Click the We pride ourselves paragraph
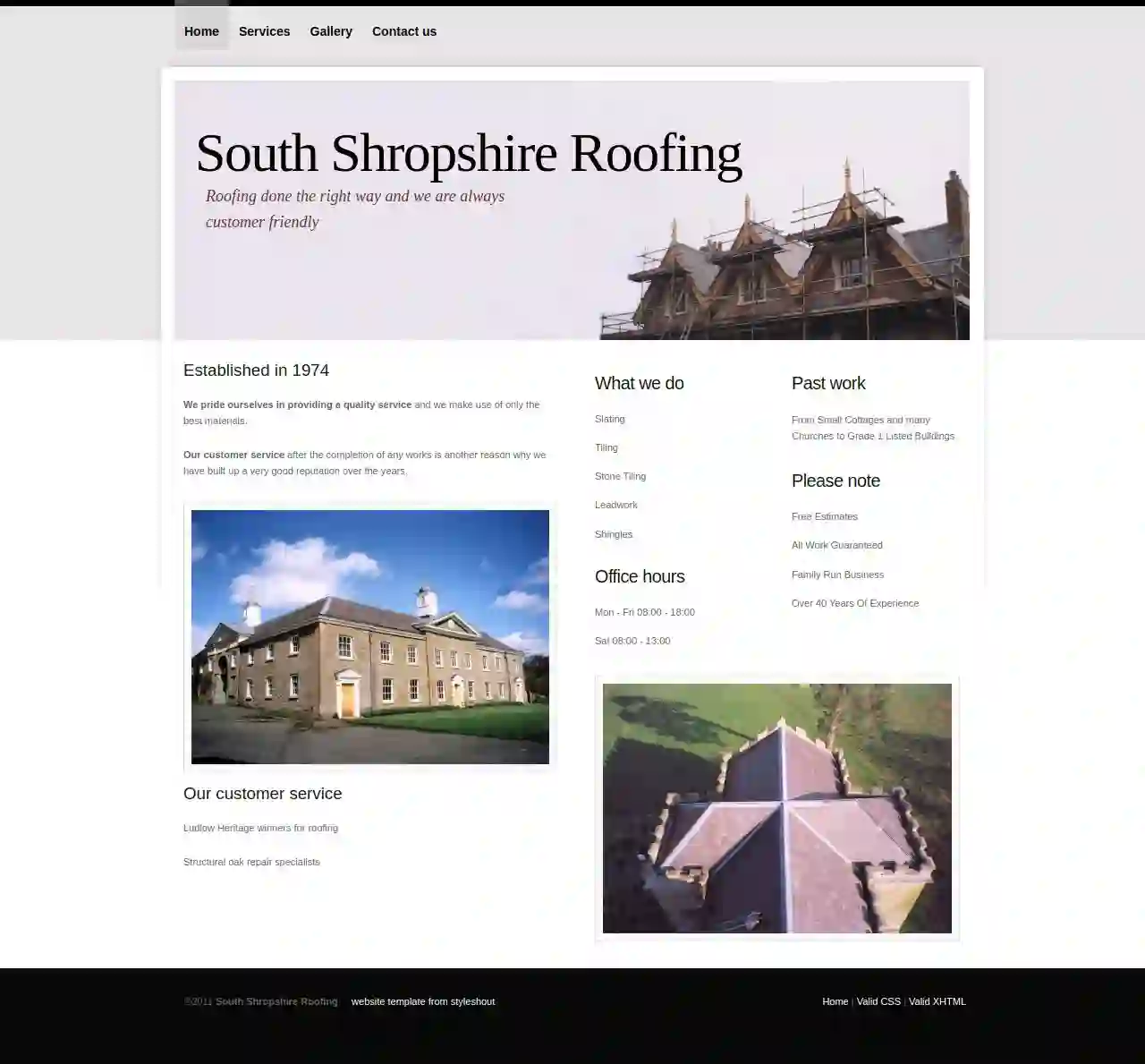The width and height of the screenshot is (1145, 1064). (361, 413)
